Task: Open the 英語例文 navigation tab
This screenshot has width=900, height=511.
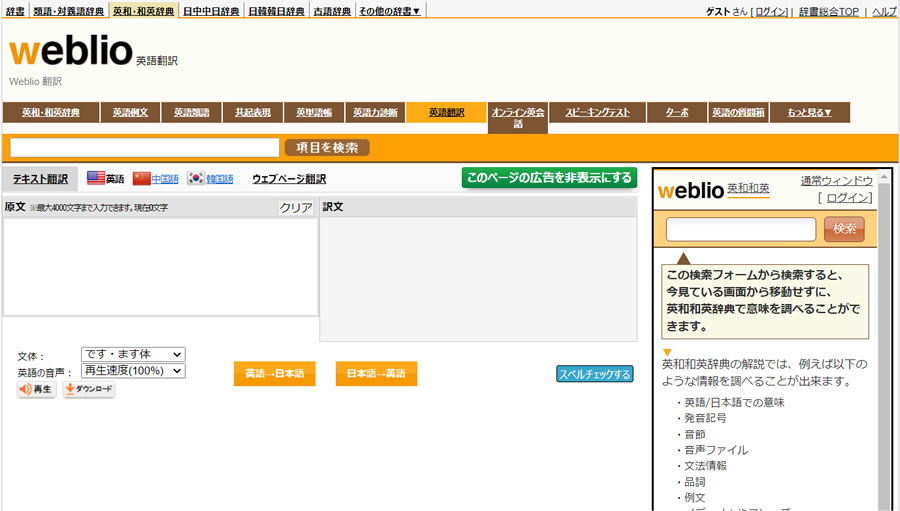Action: point(130,113)
